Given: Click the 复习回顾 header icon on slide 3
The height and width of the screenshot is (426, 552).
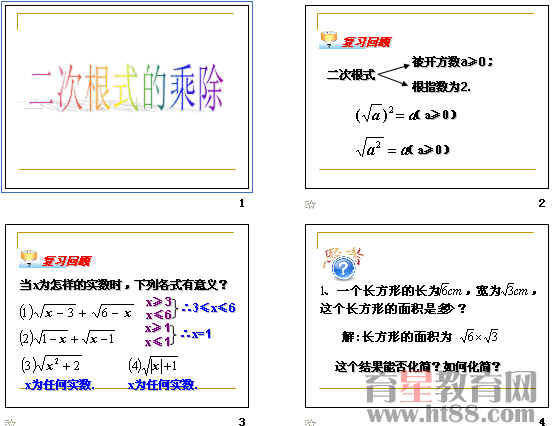Looking at the screenshot, I should pyautogui.click(x=29, y=259).
